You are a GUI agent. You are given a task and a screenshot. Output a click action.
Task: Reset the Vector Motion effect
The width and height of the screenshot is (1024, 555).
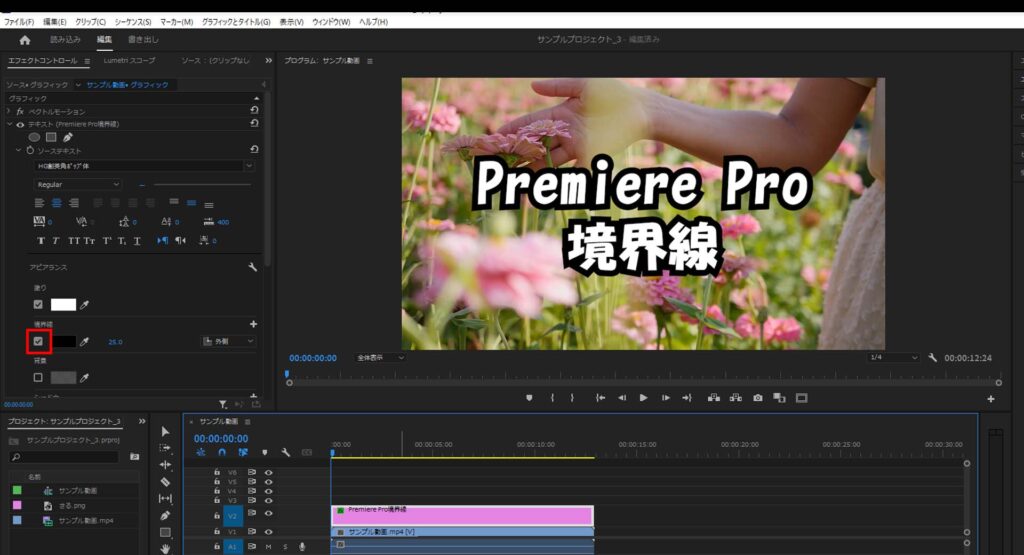pos(254,110)
